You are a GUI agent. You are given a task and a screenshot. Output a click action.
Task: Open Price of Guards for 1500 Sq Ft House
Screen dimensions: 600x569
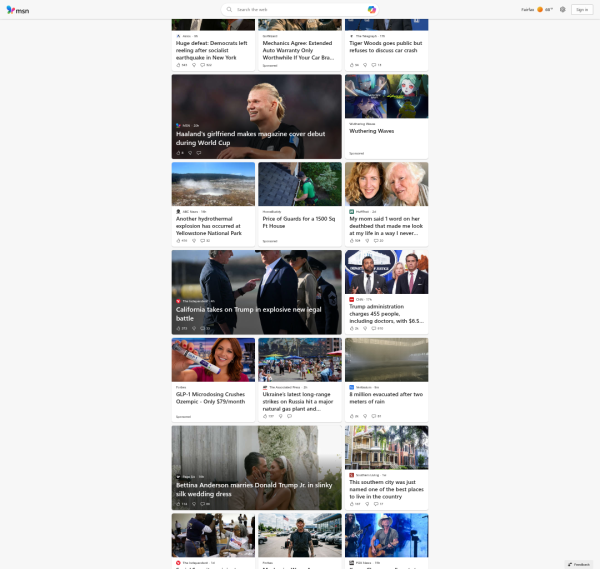pos(298,222)
